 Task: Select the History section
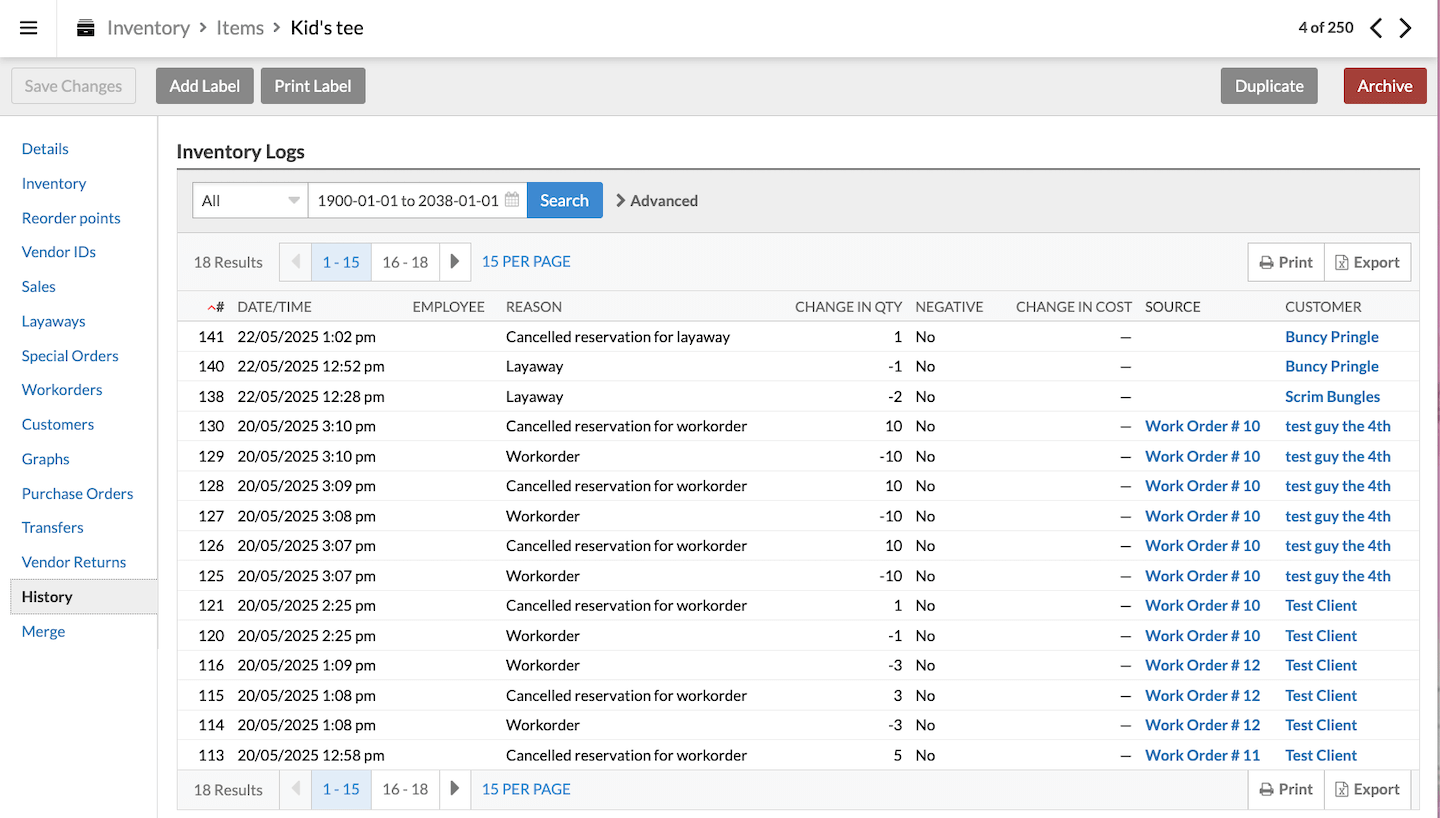tap(83, 597)
